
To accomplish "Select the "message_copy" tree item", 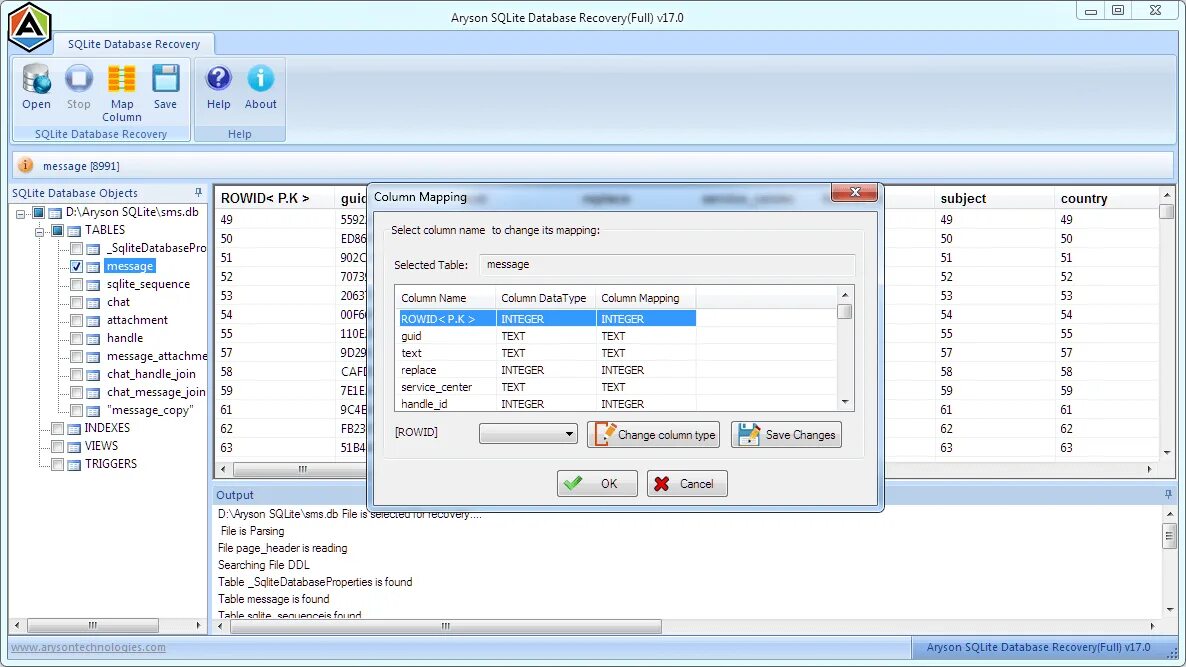I will tap(150, 411).
